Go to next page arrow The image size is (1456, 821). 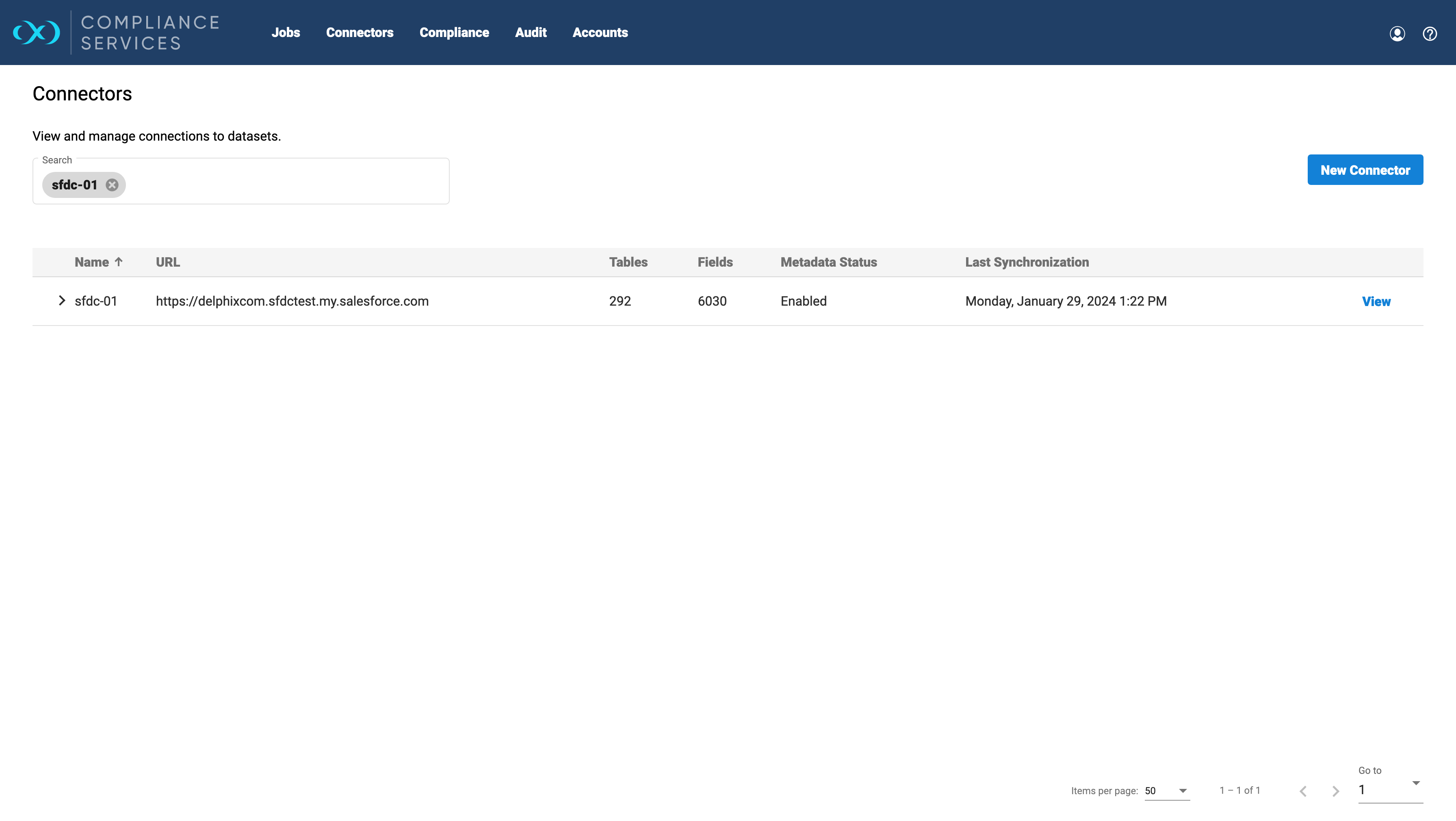click(1335, 791)
